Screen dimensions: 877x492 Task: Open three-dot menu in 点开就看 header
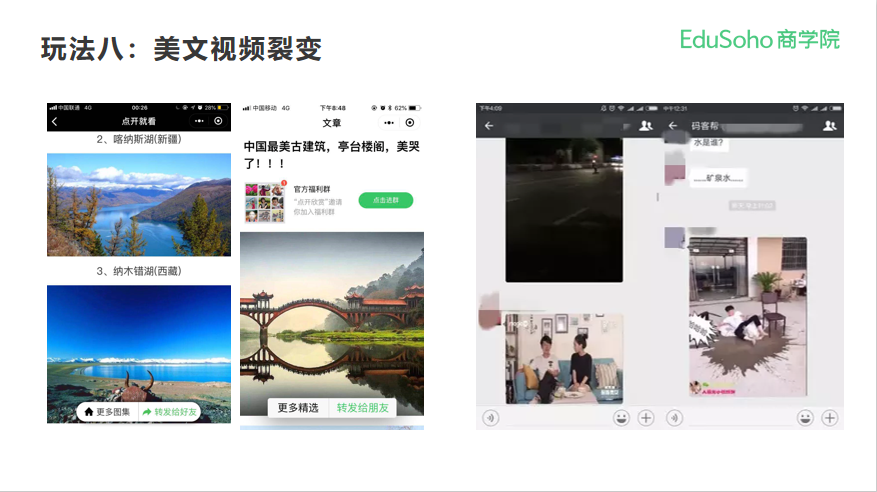pyautogui.click(x=199, y=121)
